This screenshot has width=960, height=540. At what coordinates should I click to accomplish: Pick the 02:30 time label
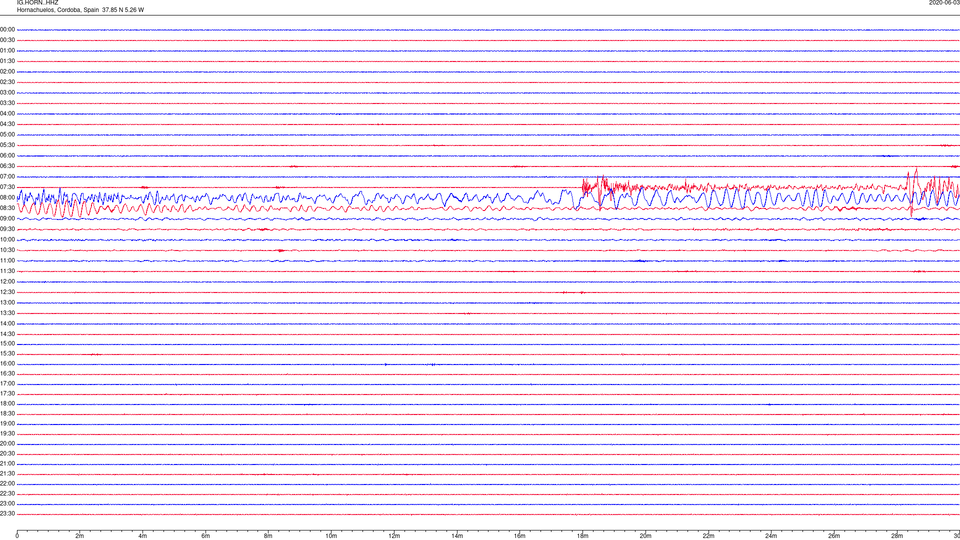7,82
